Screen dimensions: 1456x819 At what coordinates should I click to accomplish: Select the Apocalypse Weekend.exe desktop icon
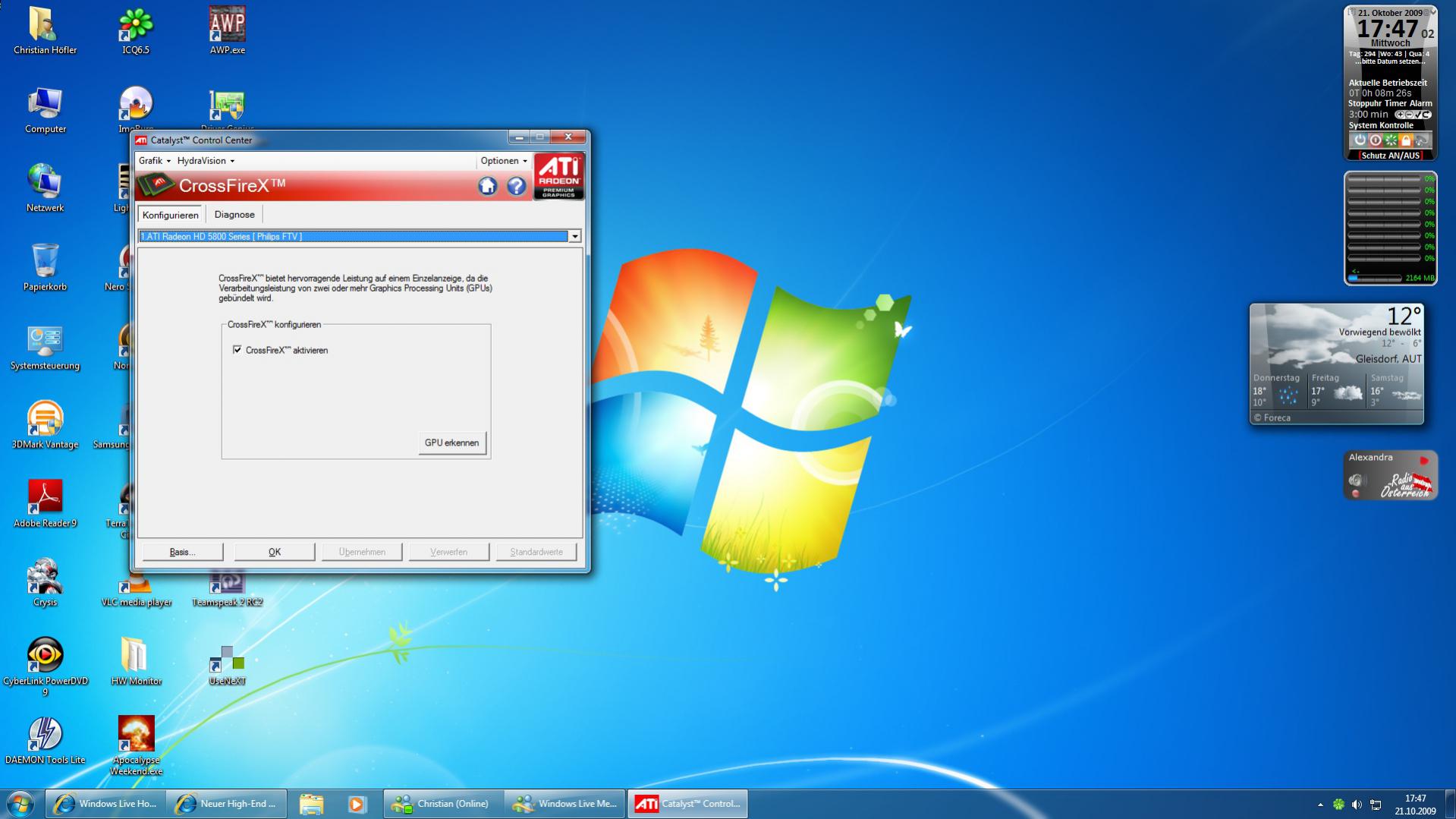(x=136, y=745)
